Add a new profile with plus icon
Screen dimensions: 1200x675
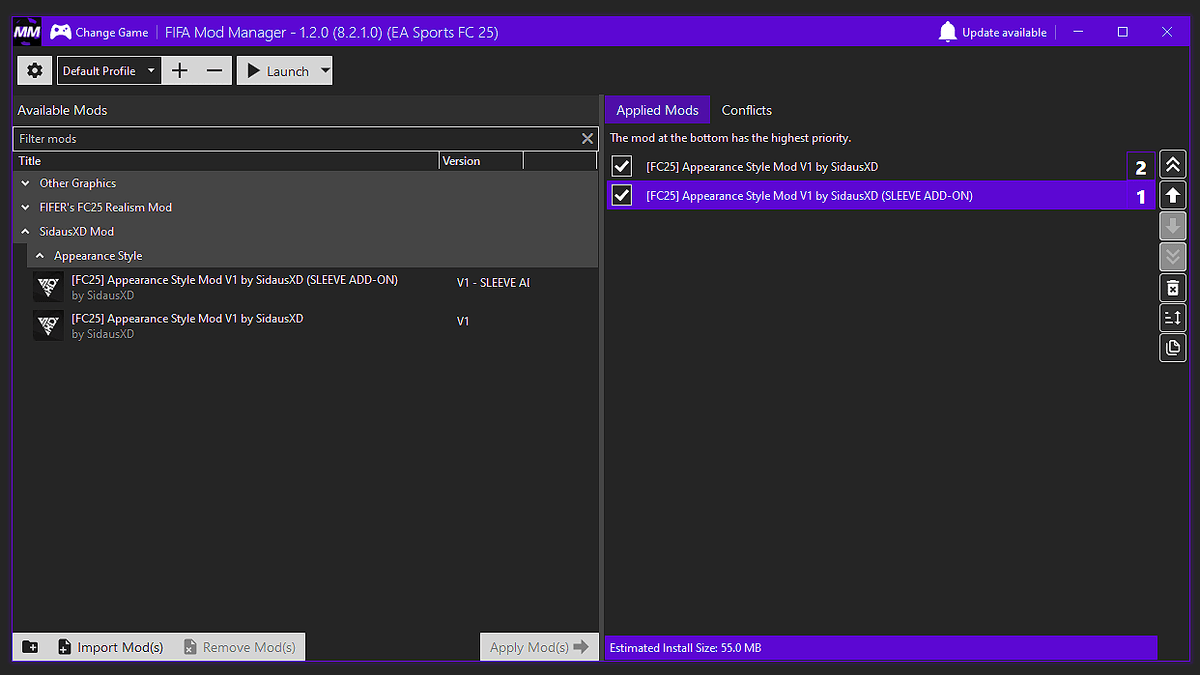(180, 71)
